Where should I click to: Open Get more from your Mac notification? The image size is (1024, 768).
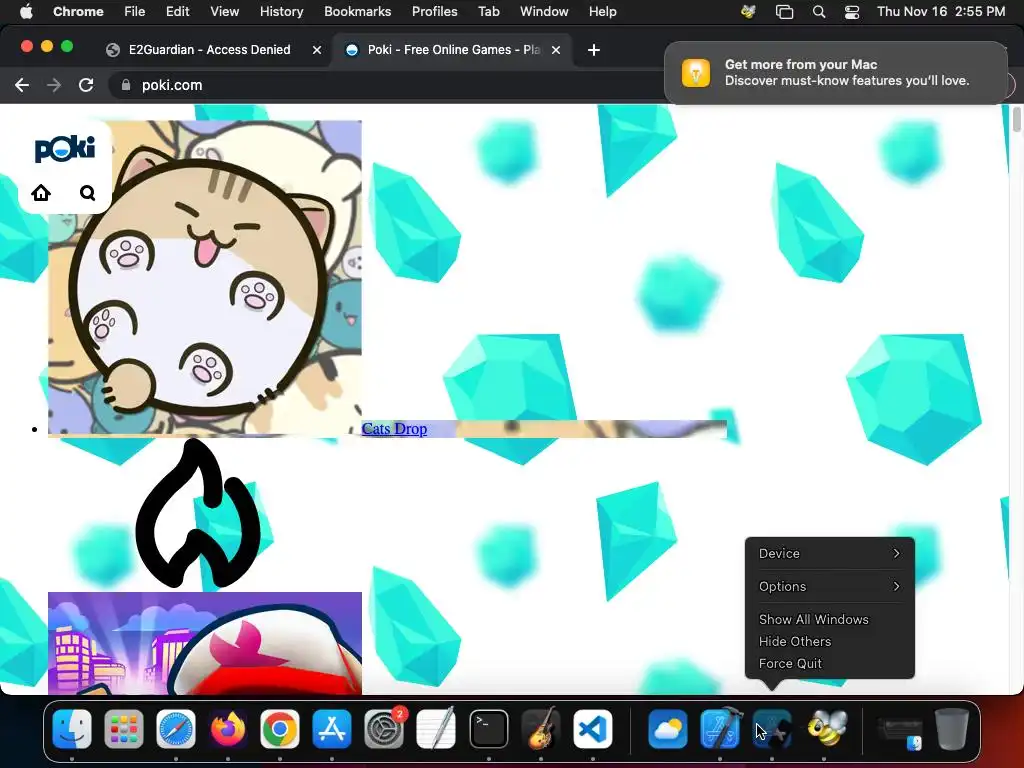pyautogui.click(x=836, y=72)
